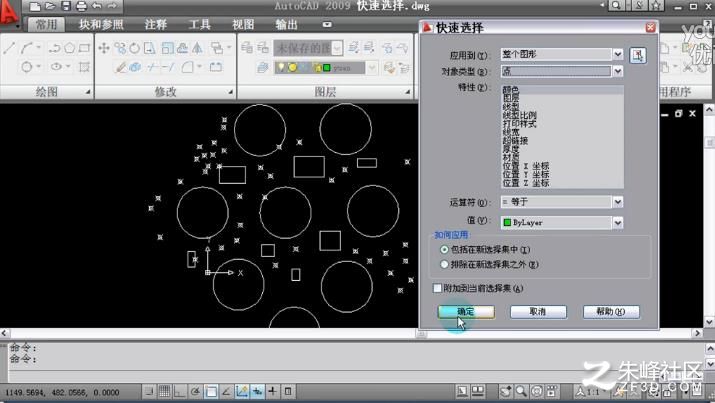Switch to the 工具 ribbon tab
Screen dimensions: 715x403
[199, 24]
